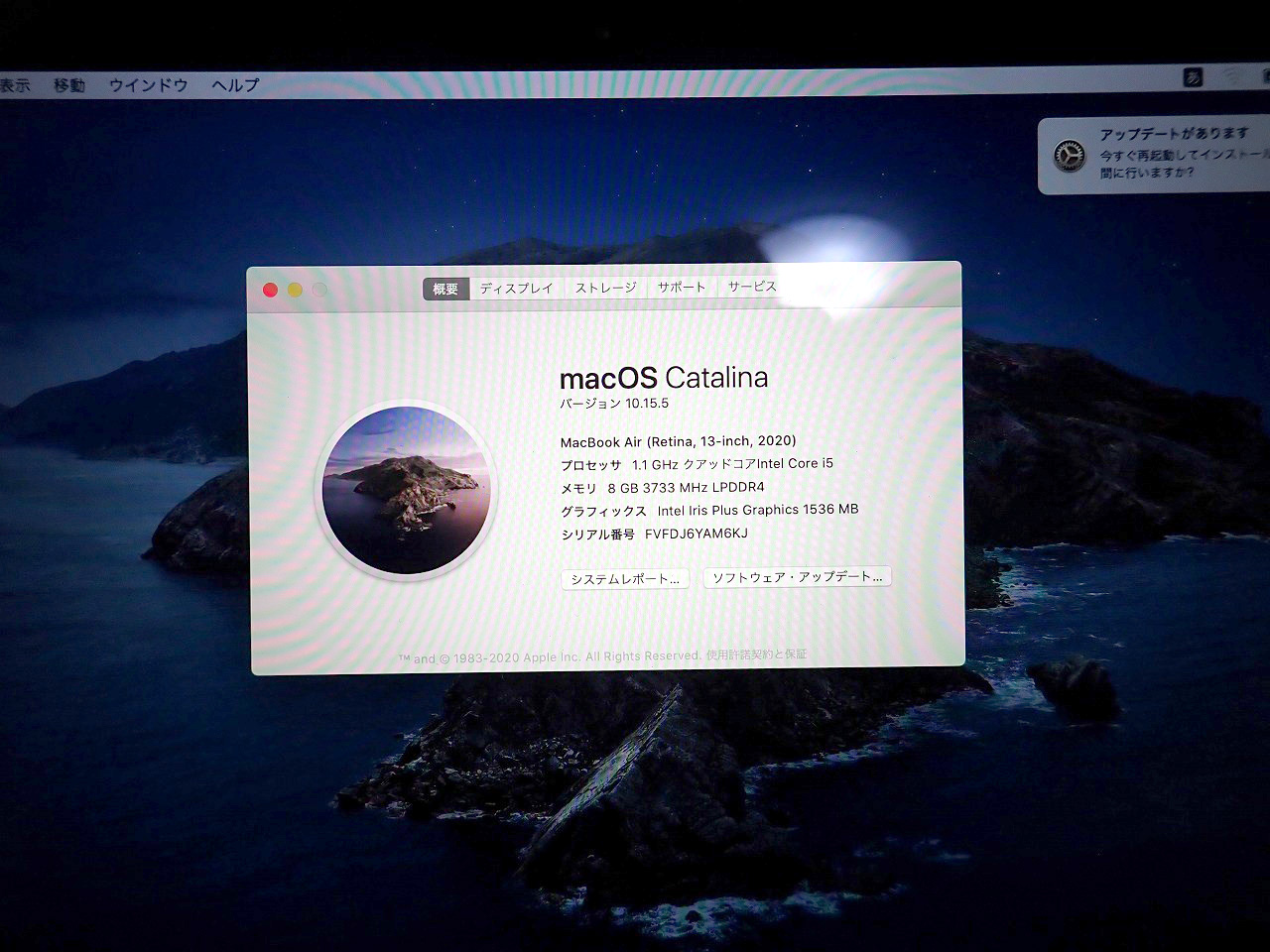Open the 使用許諾契約と保証 link

point(756,654)
